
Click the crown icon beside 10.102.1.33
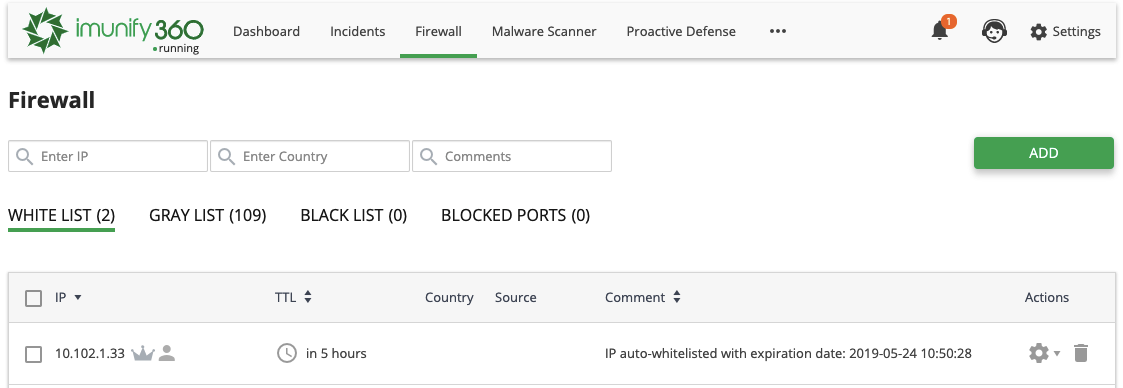pyautogui.click(x=143, y=354)
